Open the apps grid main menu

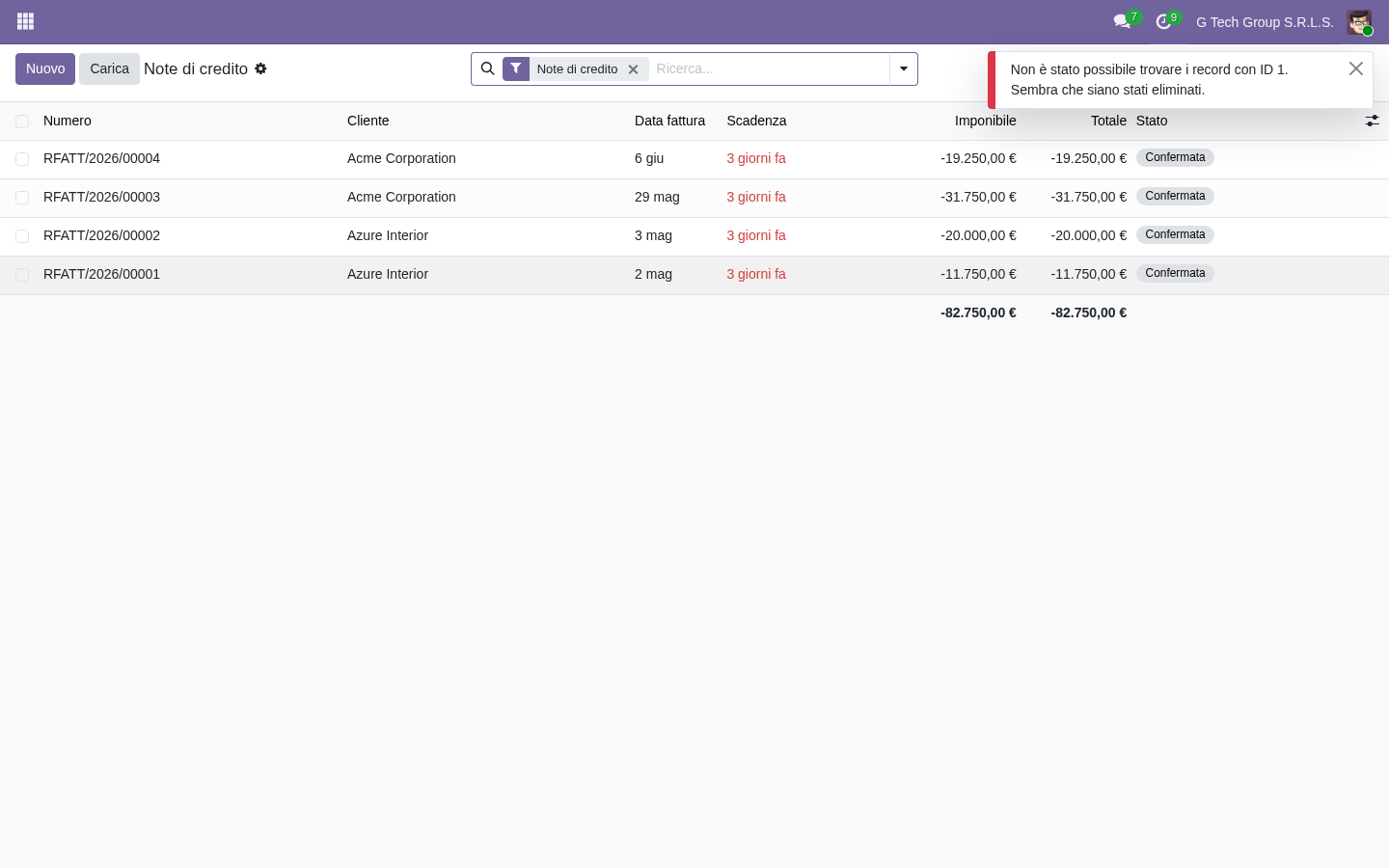[26, 21]
